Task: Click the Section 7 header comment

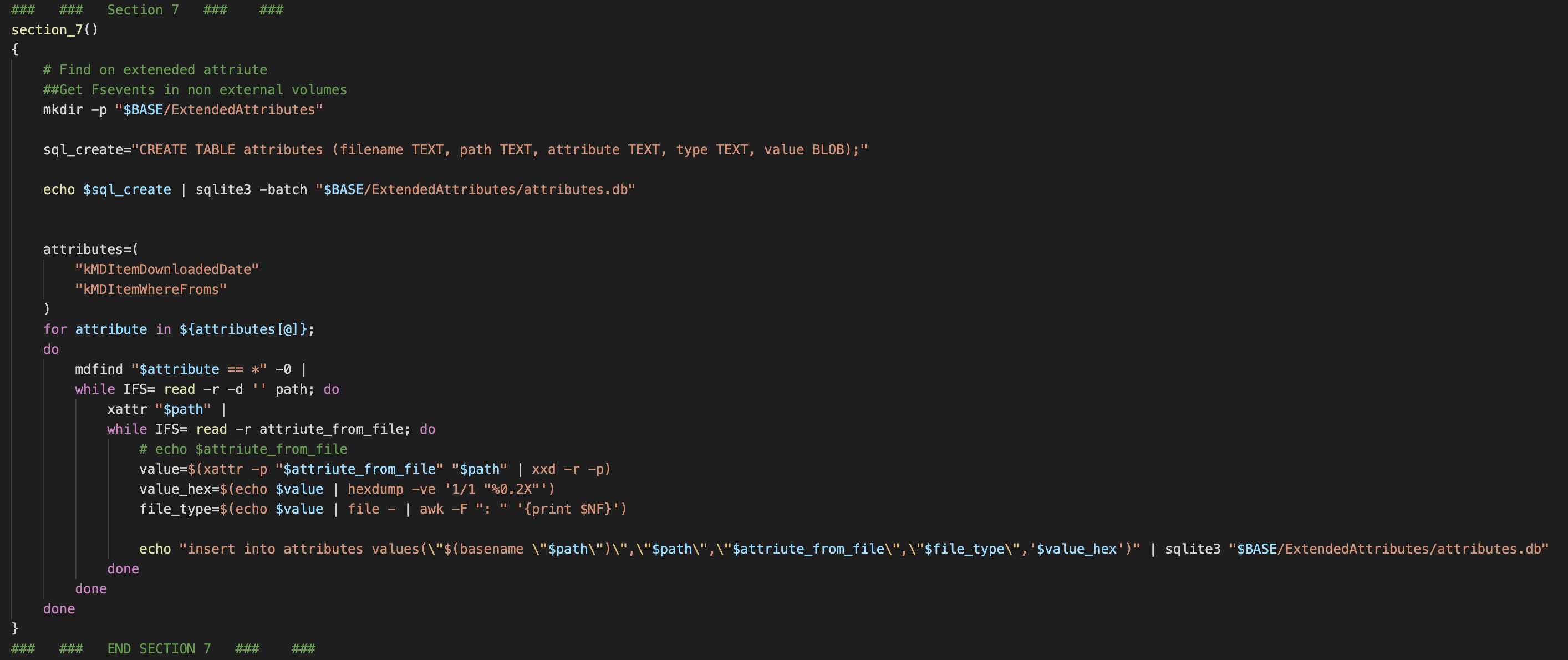Action: pos(147,10)
